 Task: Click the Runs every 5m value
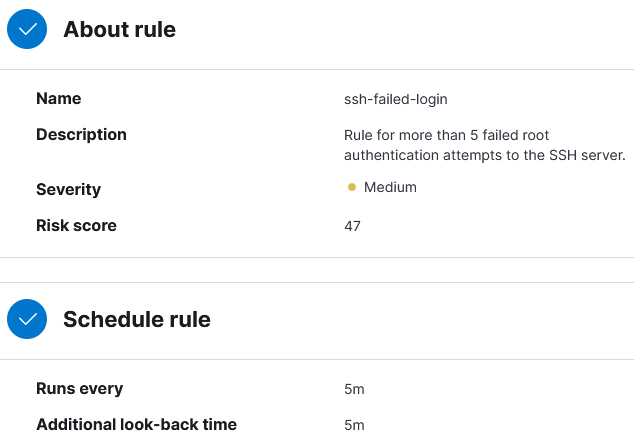tap(354, 389)
